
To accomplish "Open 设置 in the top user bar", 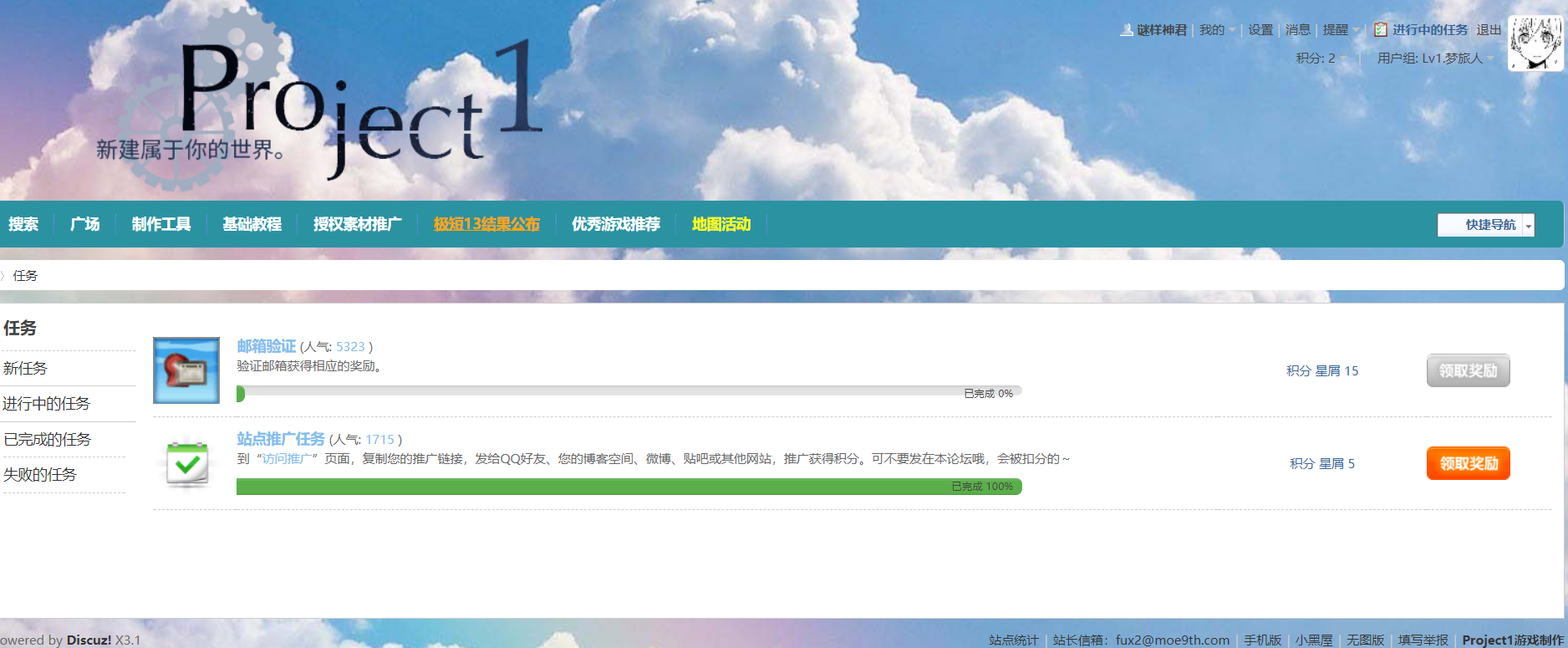I will [1260, 30].
